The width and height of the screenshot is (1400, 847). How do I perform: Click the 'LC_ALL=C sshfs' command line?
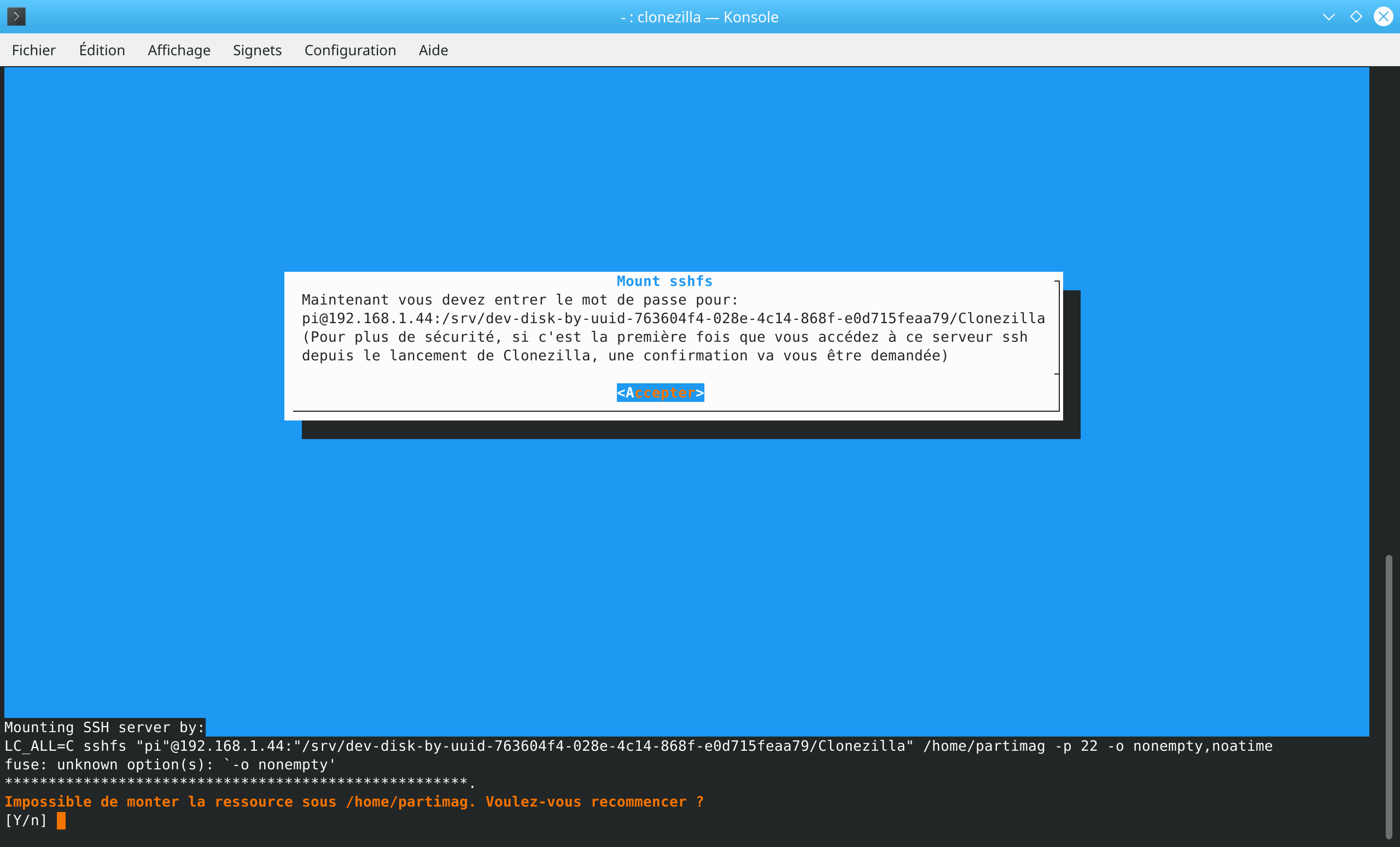click(x=639, y=746)
